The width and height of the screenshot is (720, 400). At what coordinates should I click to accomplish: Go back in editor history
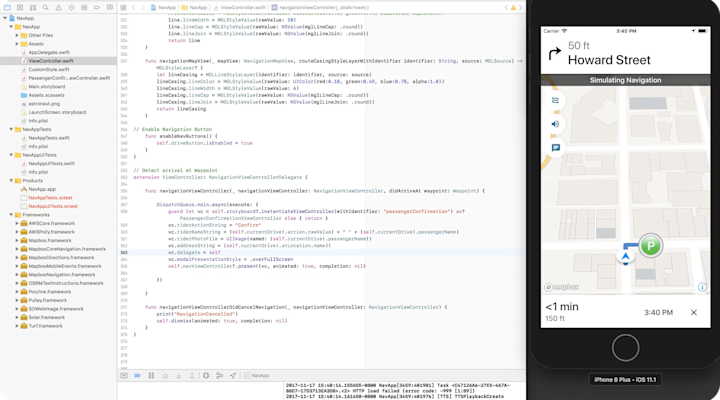pos(134,7)
